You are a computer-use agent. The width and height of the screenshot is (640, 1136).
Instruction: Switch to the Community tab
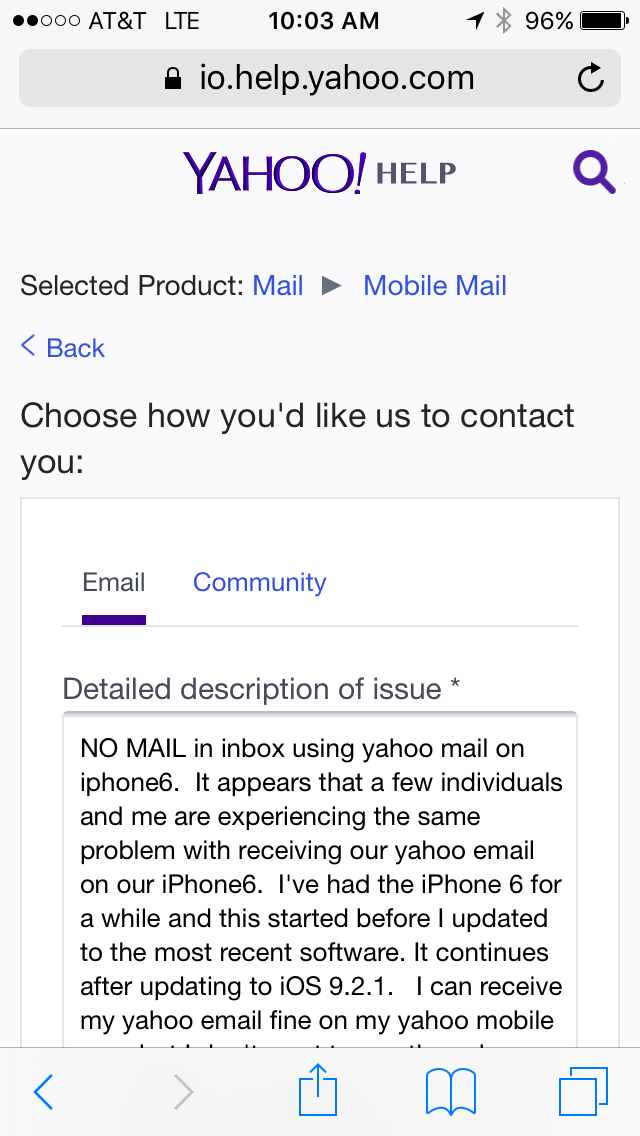pyautogui.click(x=259, y=583)
